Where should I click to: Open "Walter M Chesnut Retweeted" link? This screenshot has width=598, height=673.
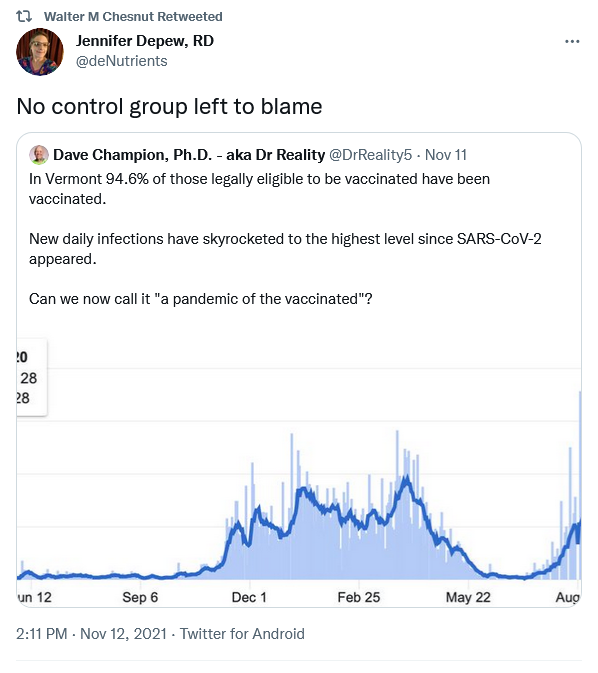[133, 17]
